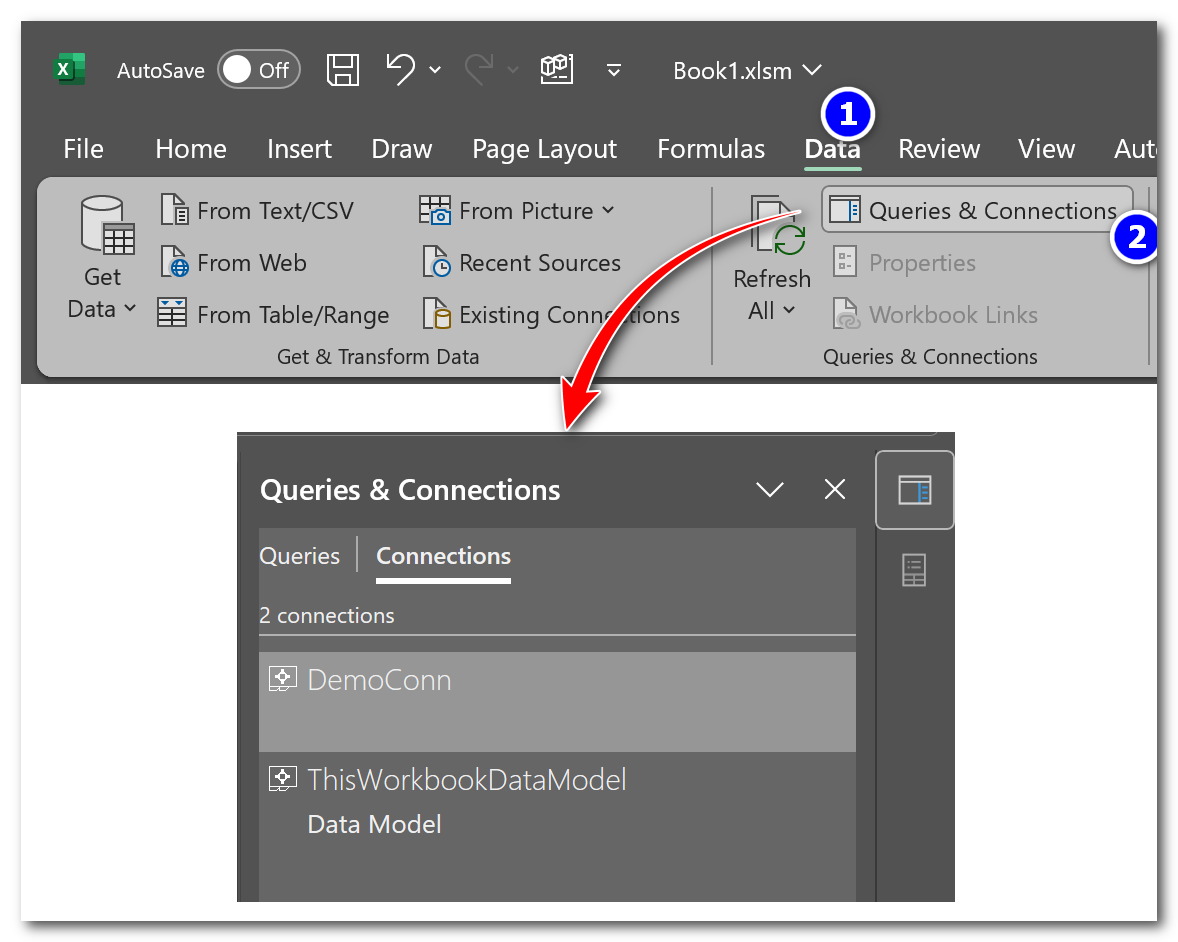Click the lower sidebar pane icon

click(x=914, y=570)
